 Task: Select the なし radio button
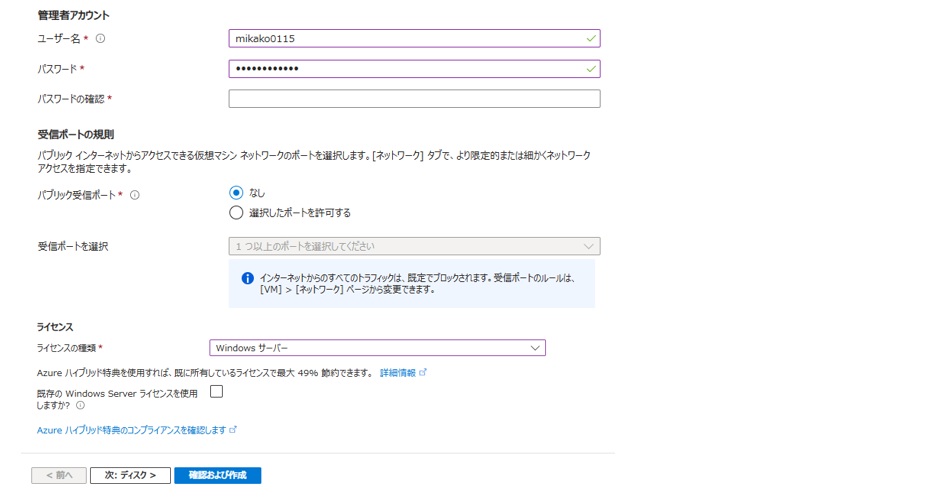(236, 193)
